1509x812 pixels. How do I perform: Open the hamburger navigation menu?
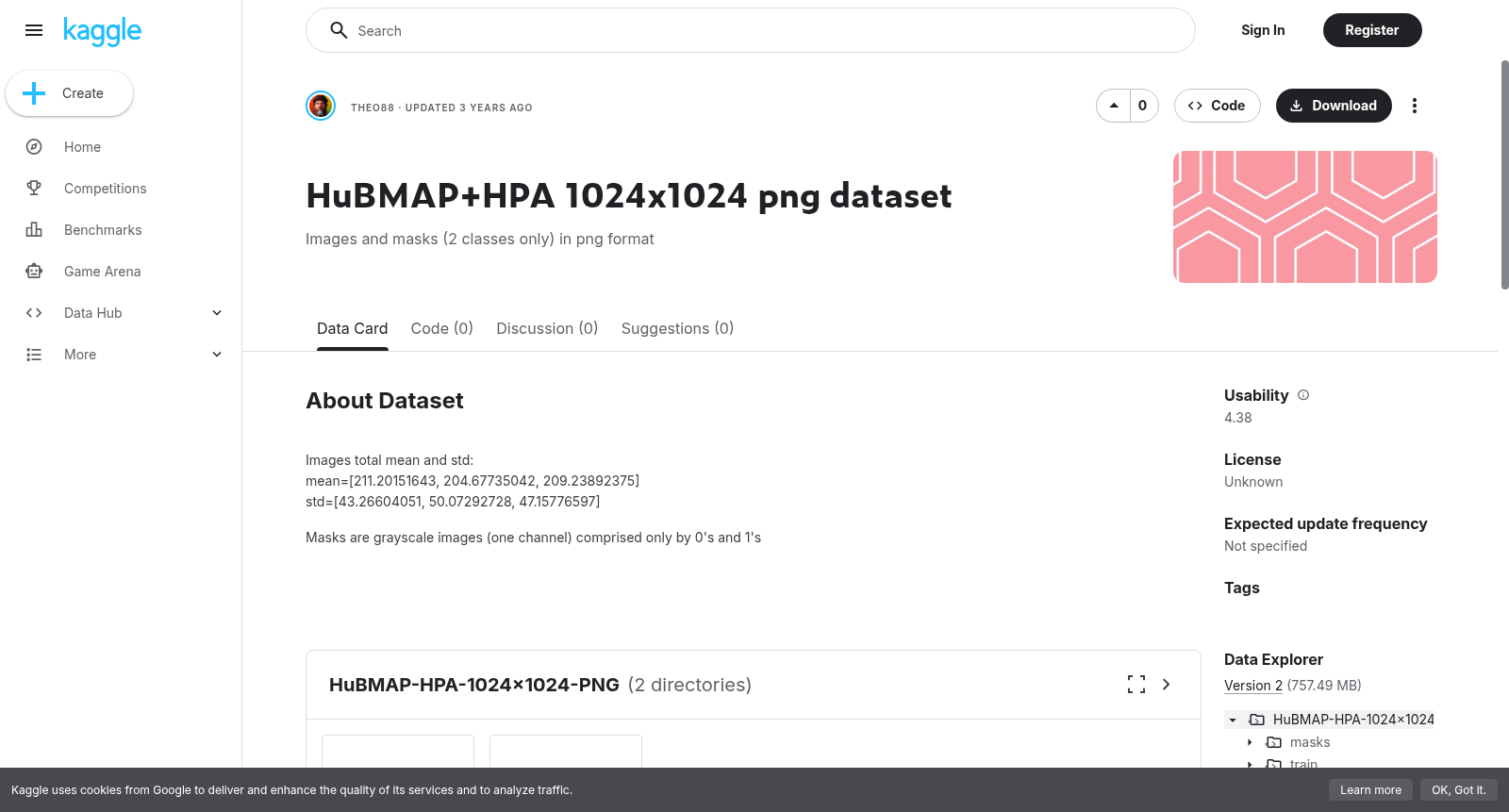coord(34,30)
